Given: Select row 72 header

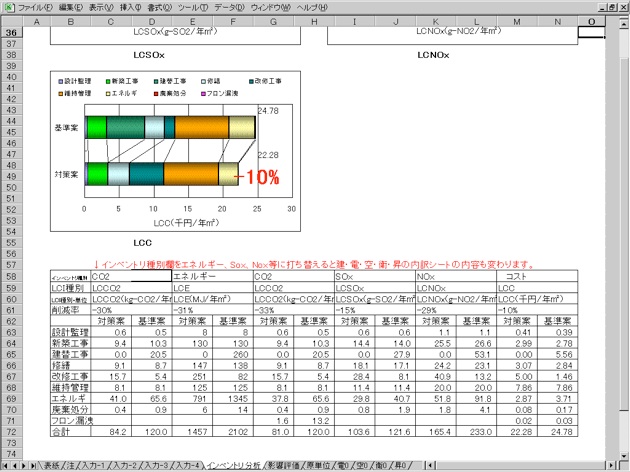Looking at the screenshot, I should point(11,432).
